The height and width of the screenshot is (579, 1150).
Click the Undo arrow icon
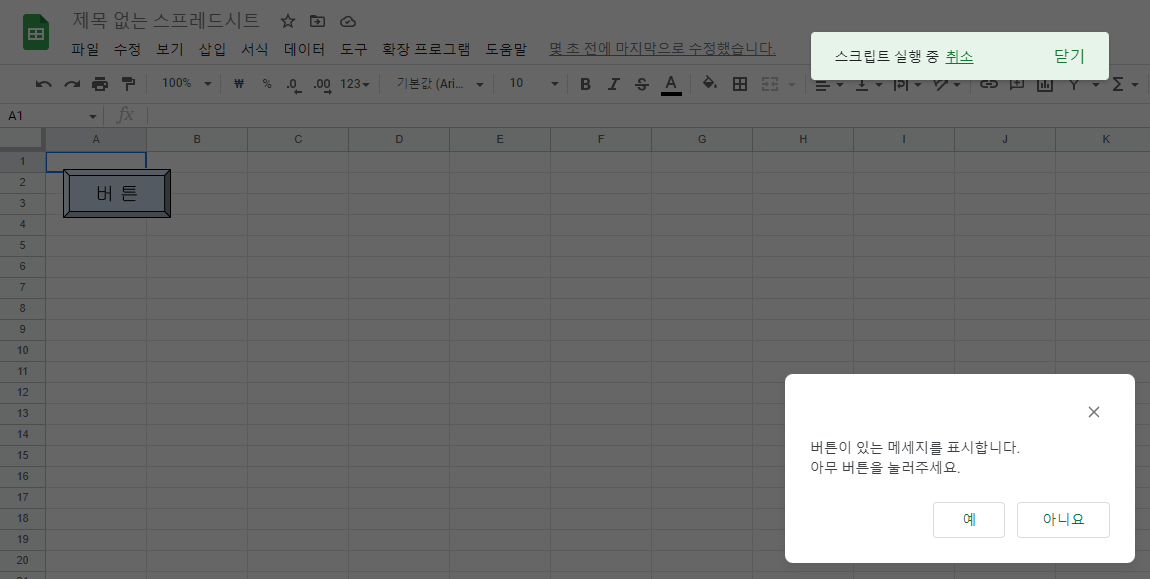43,84
